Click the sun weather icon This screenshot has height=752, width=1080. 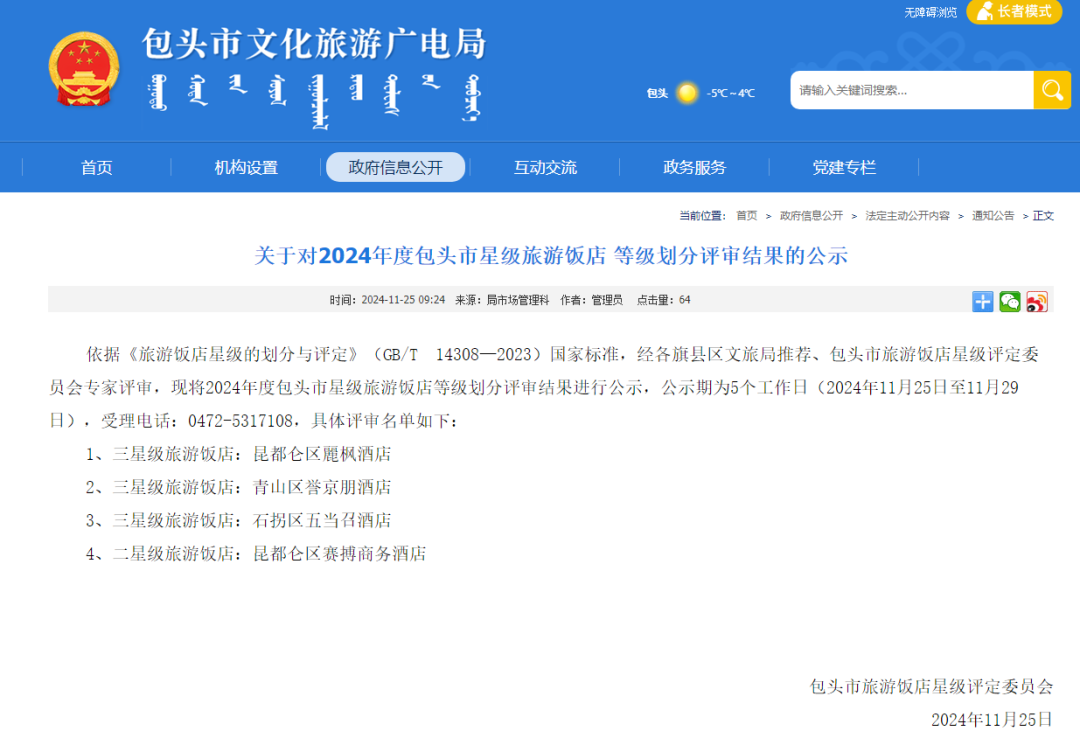tap(687, 93)
